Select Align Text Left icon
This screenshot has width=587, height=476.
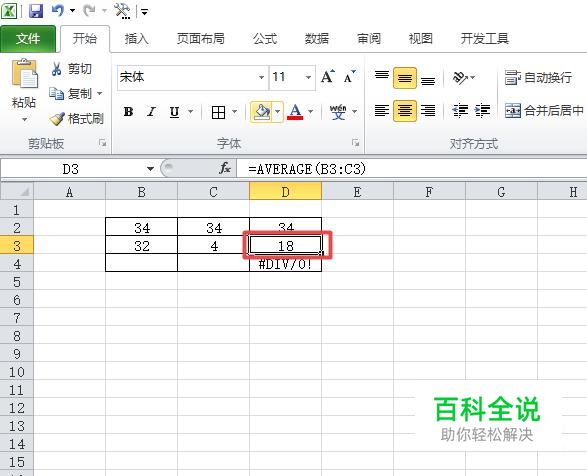pos(382,111)
